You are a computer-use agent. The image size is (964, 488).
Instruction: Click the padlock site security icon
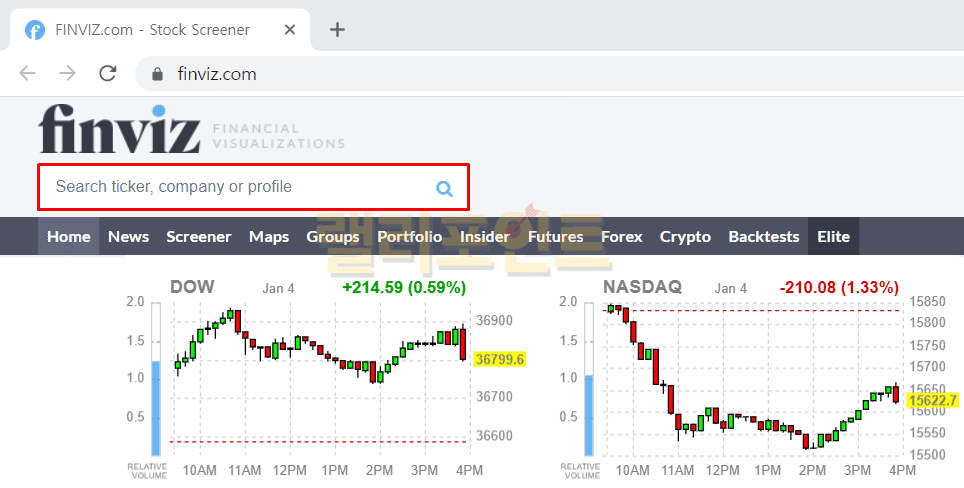coord(156,74)
